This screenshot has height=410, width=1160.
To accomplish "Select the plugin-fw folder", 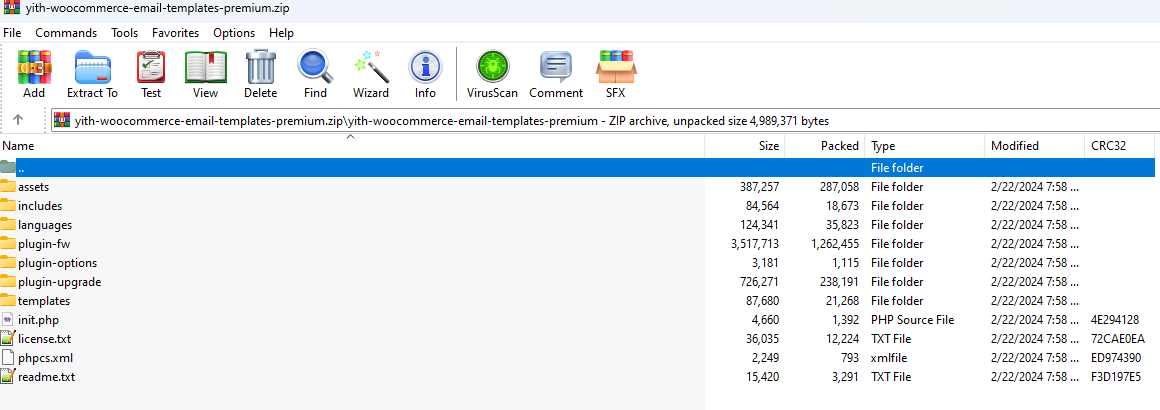I will (44, 244).
